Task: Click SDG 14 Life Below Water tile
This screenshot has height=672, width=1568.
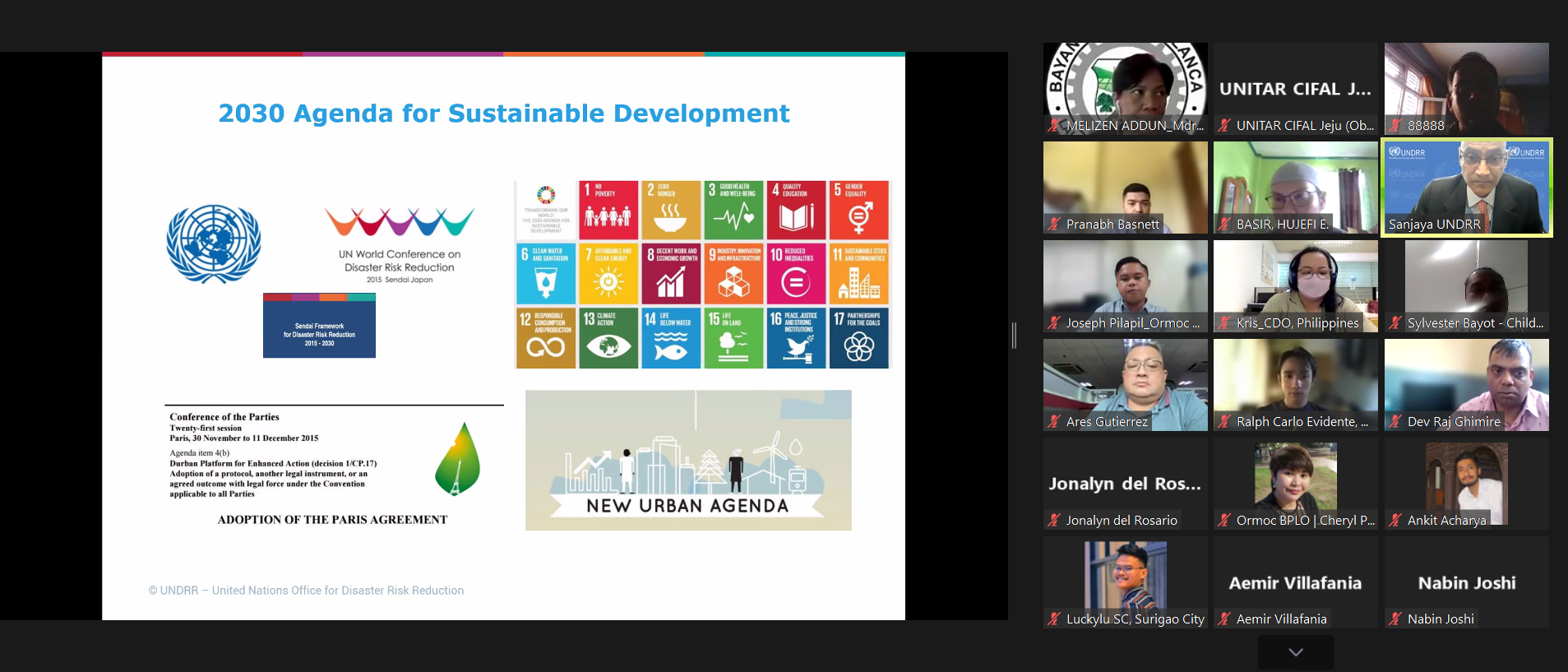Action: [671, 338]
